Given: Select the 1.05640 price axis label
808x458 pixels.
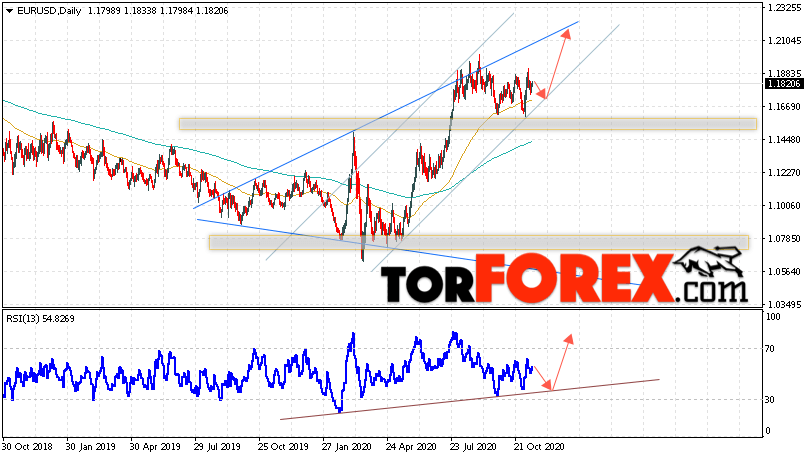Looking at the screenshot, I should [x=784, y=272].
